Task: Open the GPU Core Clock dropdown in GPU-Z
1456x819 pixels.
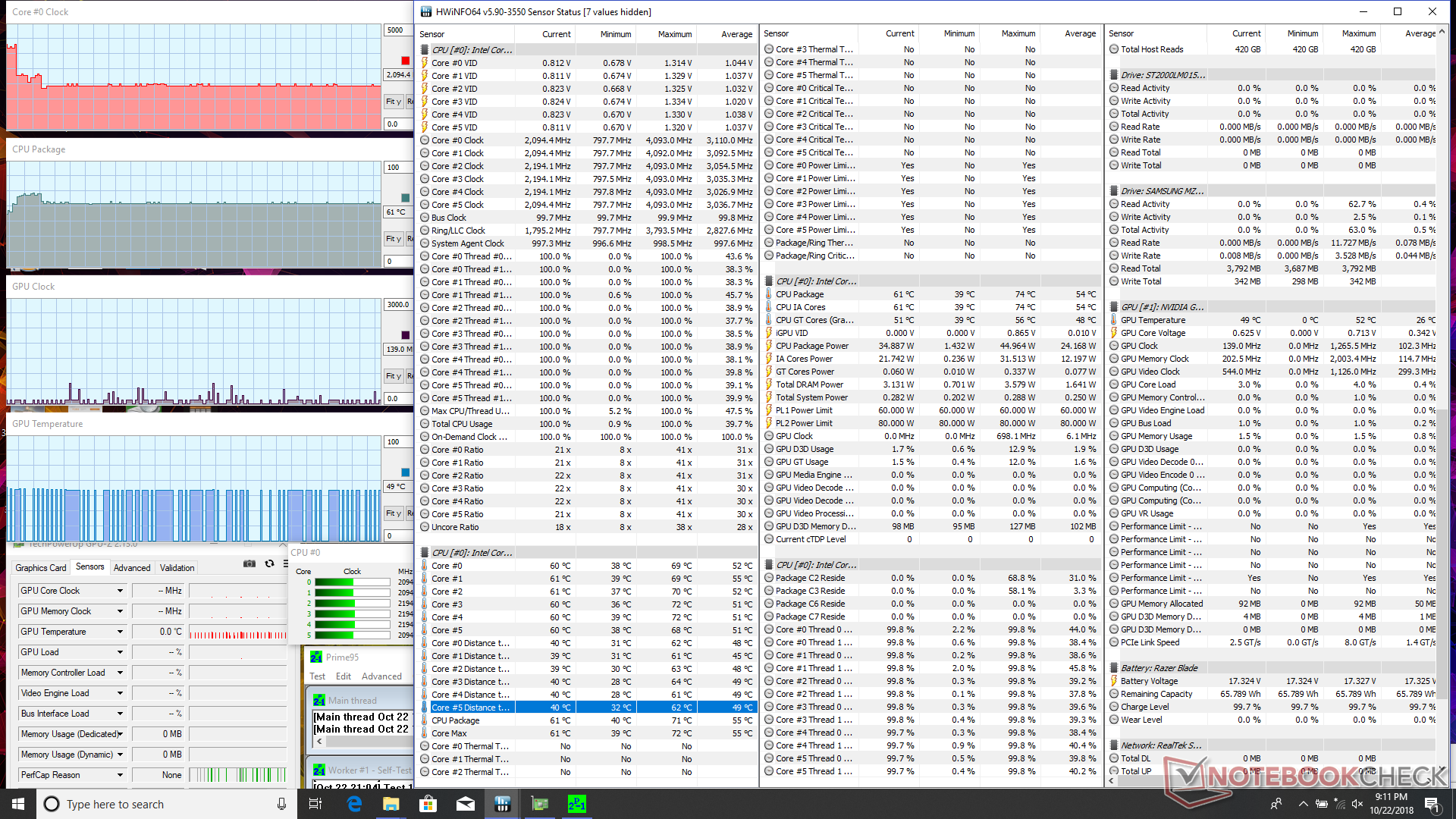Action: tap(120, 591)
